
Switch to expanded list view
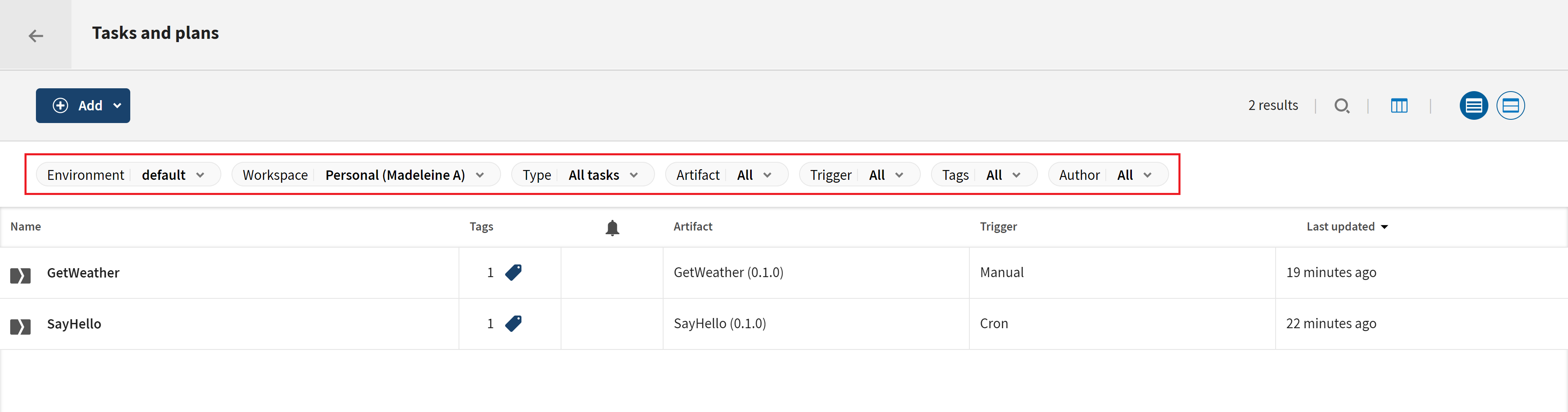pyautogui.click(x=1510, y=106)
